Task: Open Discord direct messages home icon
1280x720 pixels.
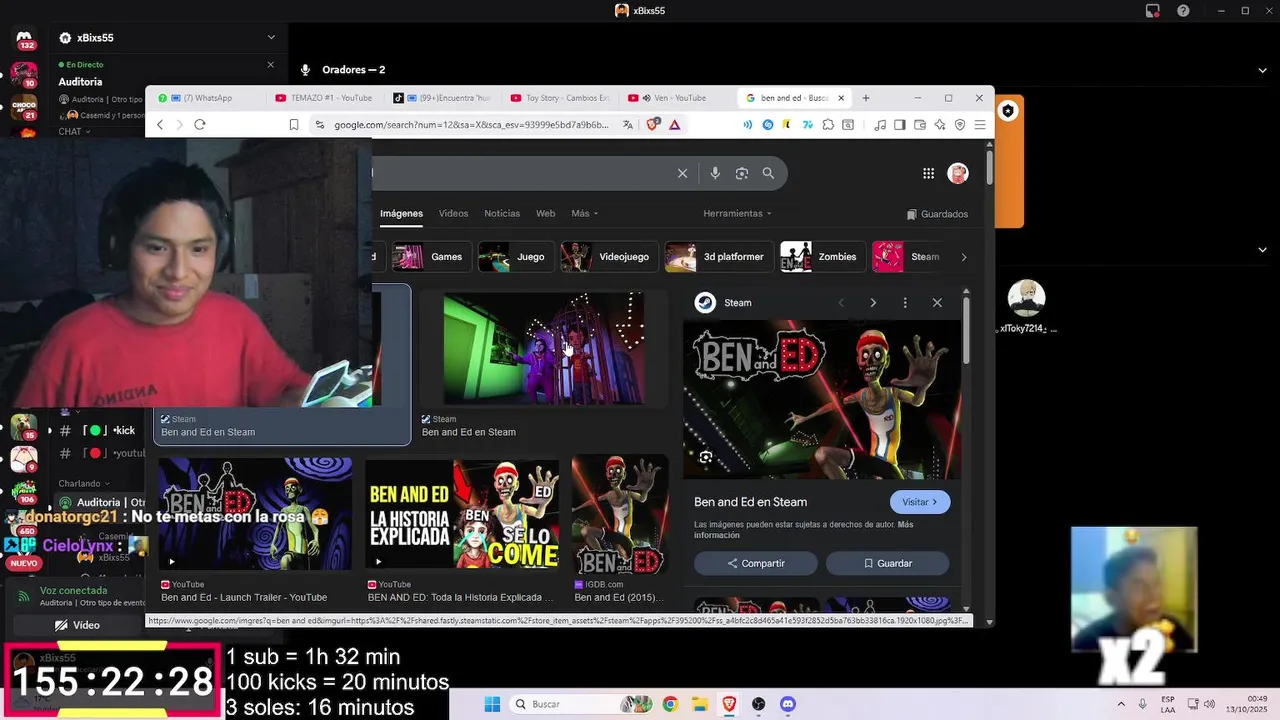Action: tap(24, 40)
